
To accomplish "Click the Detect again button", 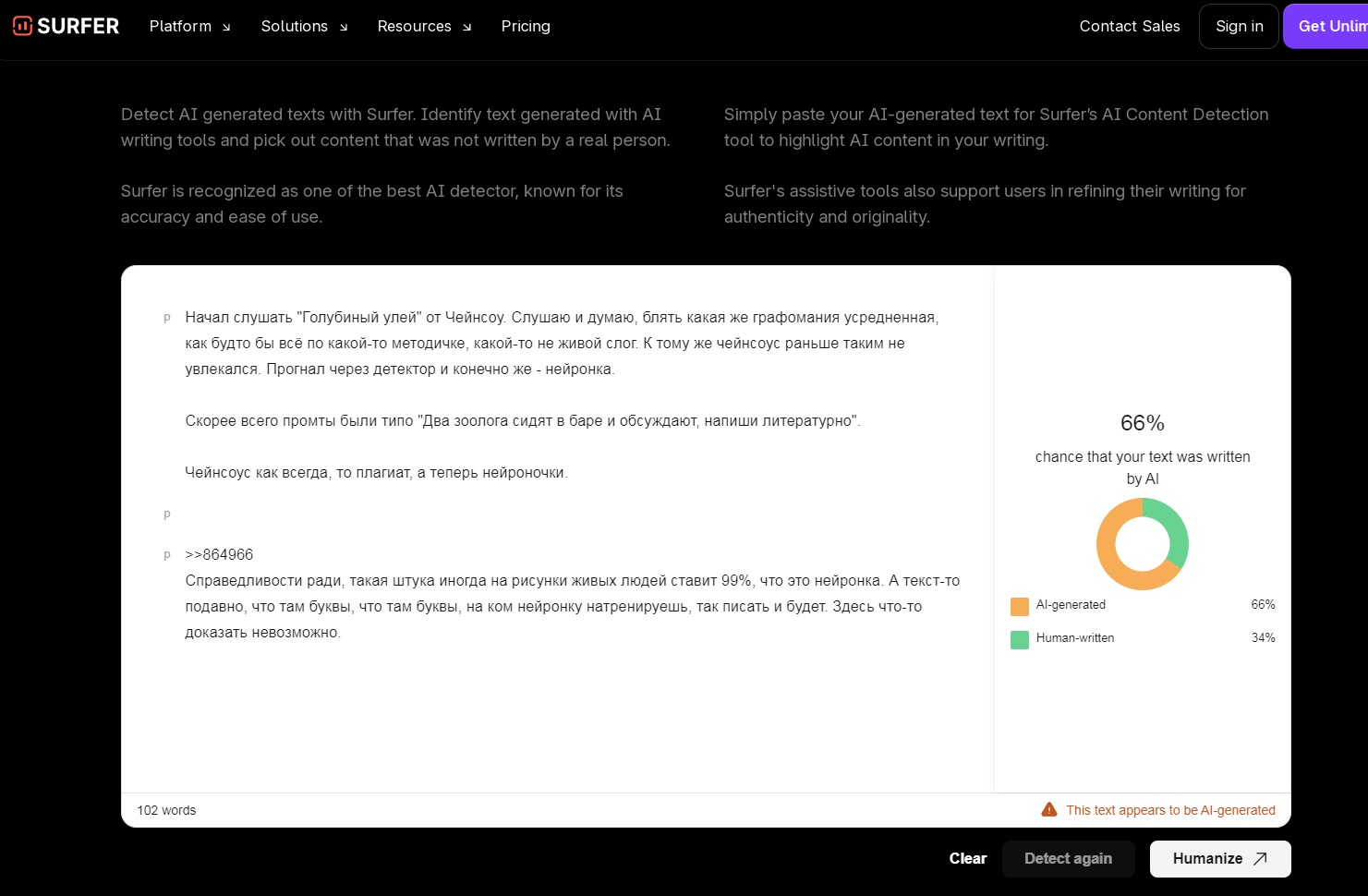I will (x=1068, y=859).
